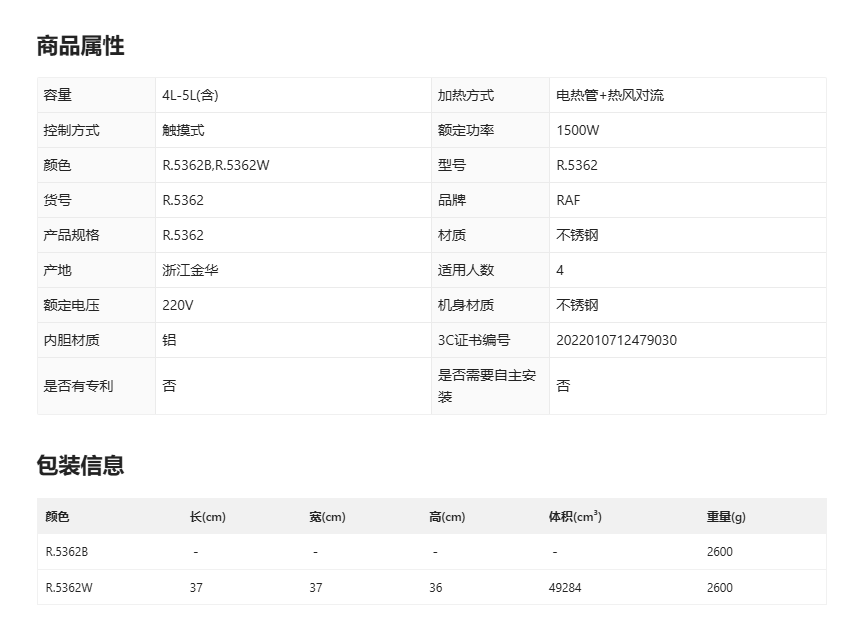Click the 控制方式 value 触摸式
This screenshot has width=843, height=631.
pos(183,131)
